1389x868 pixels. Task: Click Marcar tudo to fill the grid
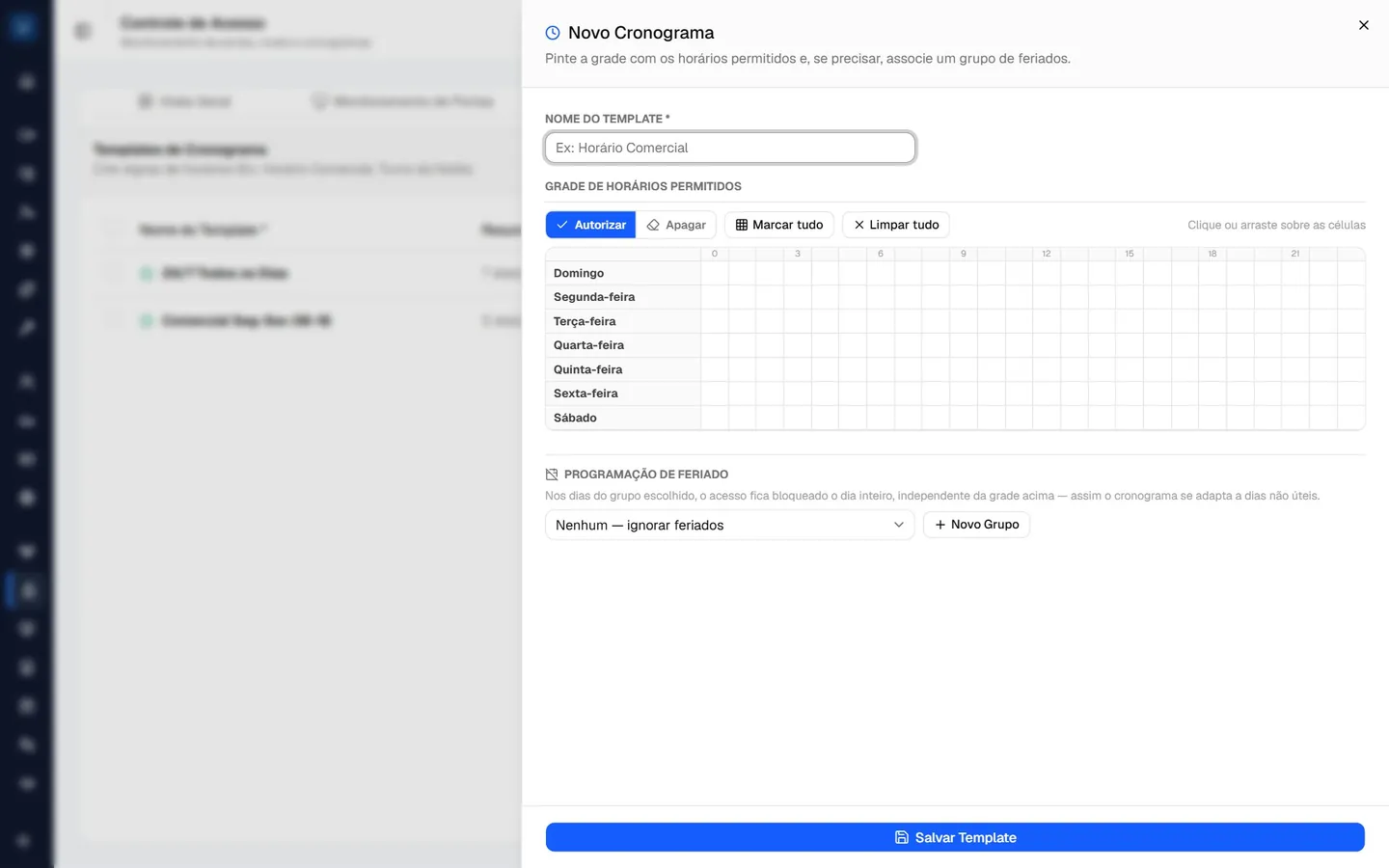click(x=779, y=225)
